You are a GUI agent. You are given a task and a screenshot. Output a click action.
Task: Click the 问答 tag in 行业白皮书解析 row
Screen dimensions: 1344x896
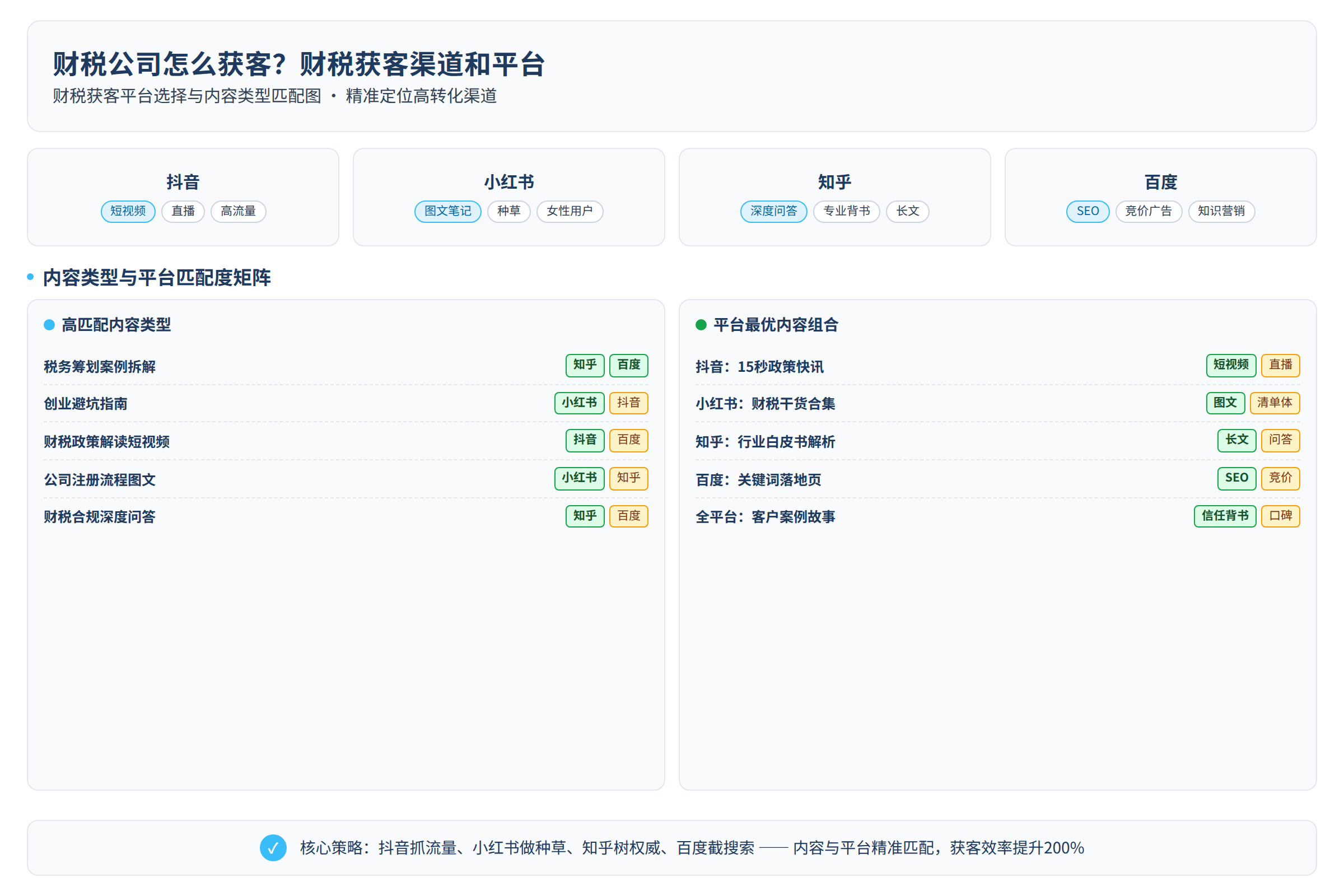point(1281,441)
